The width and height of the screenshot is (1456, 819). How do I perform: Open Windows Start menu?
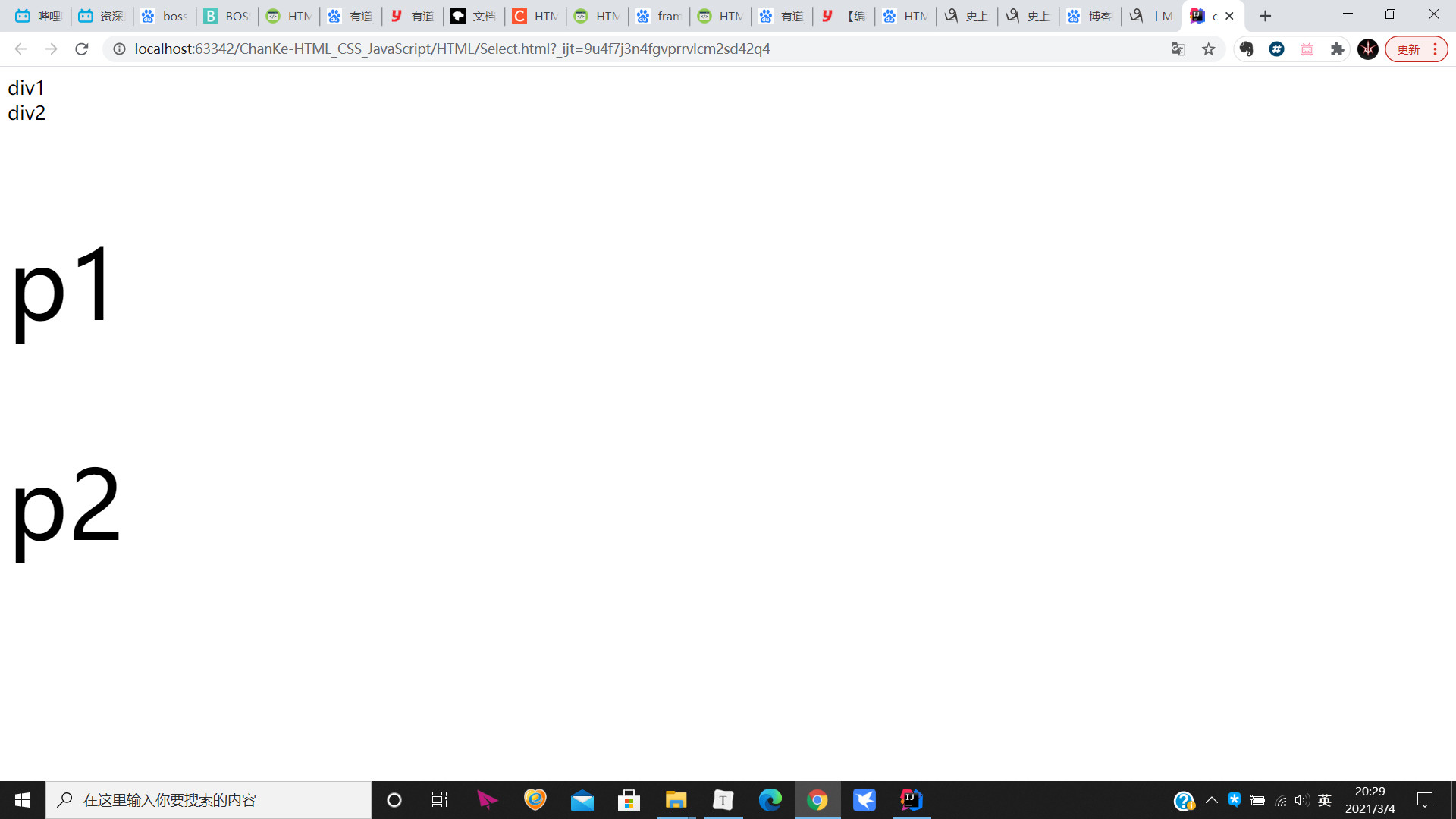coord(23,800)
